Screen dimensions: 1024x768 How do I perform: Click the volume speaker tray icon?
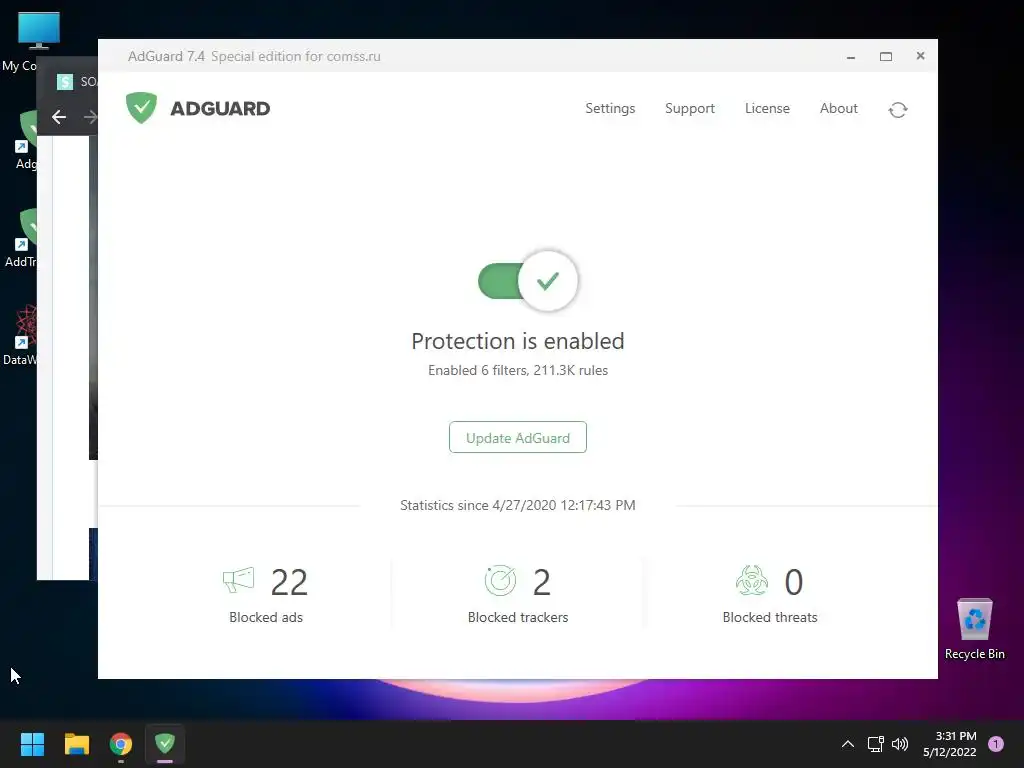pyautogui.click(x=900, y=744)
